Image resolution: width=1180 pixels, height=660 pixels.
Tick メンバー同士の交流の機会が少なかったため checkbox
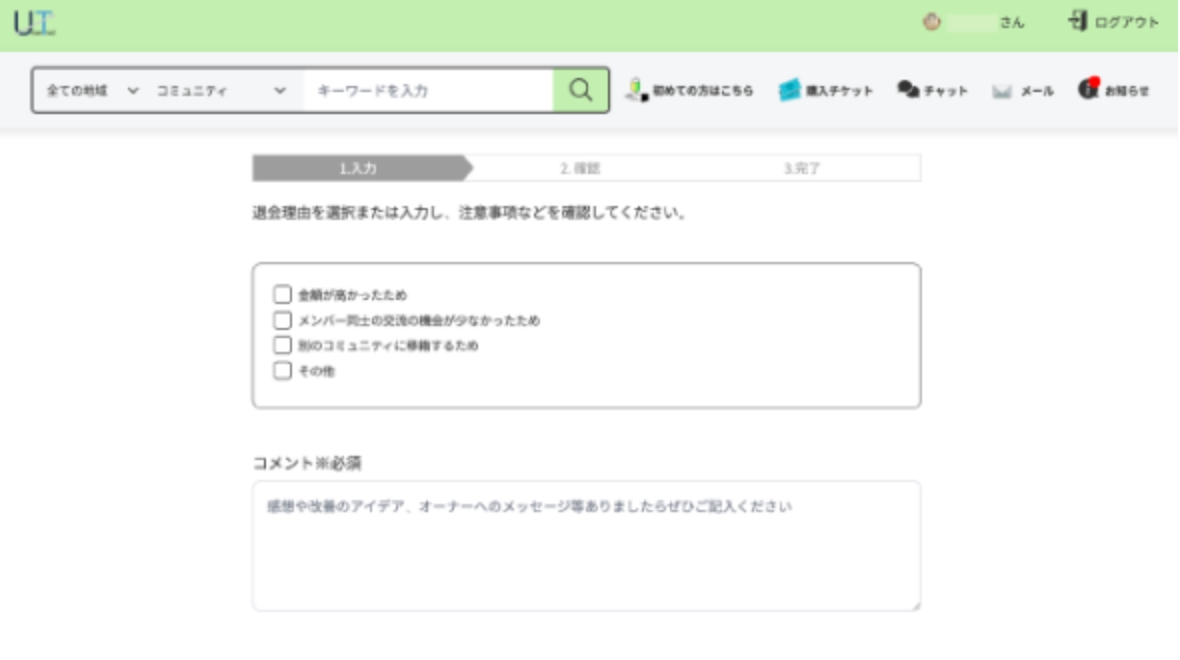[283, 320]
